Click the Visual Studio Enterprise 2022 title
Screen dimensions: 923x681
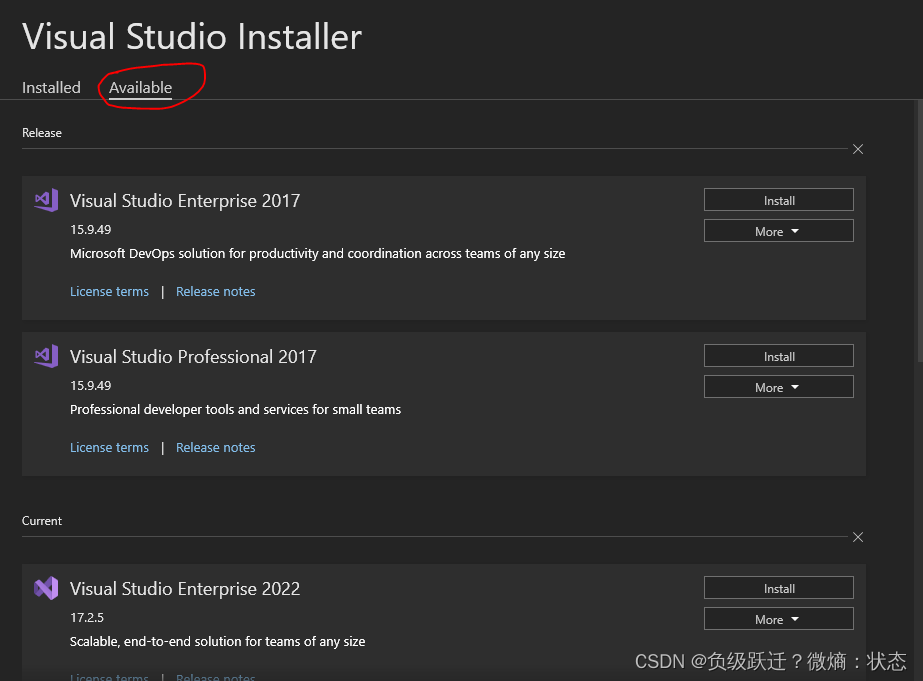[185, 589]
